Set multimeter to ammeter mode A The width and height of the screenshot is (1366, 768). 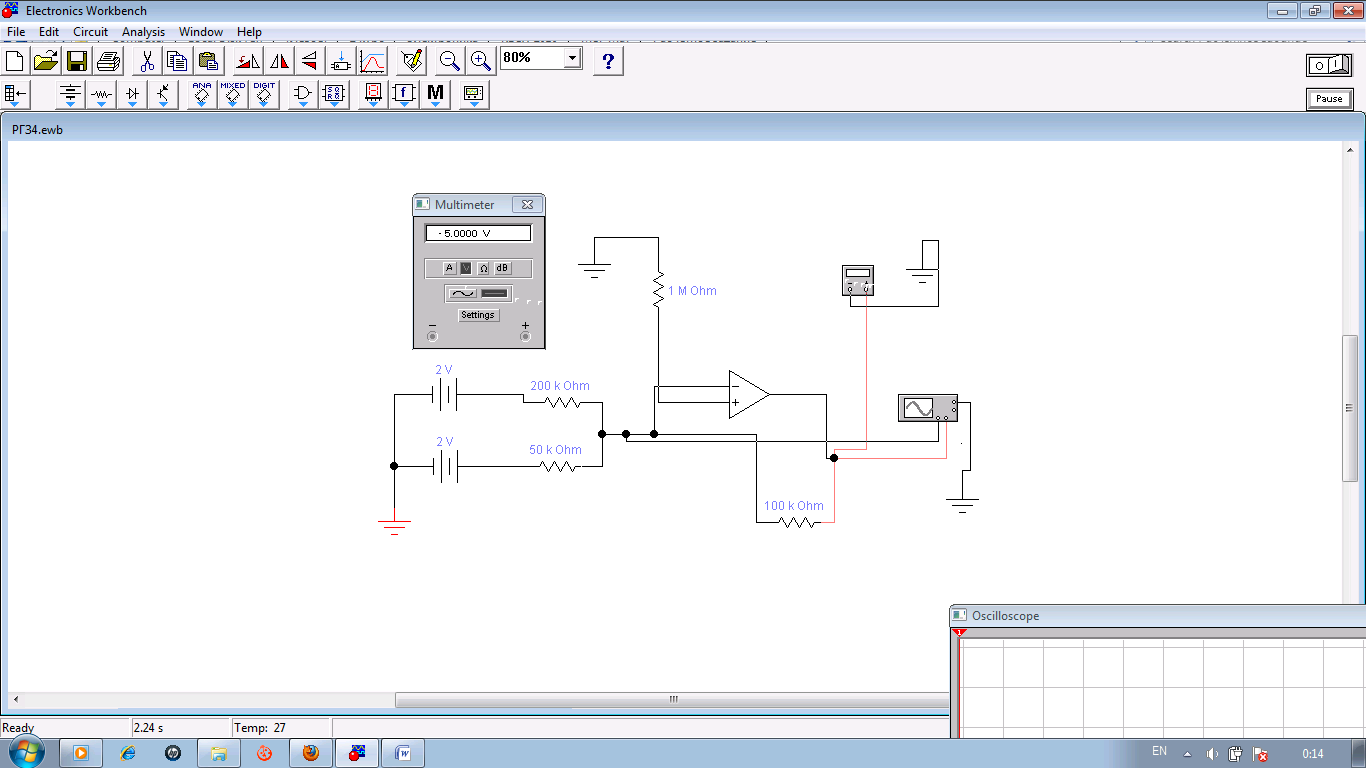(x=450, y=268)
